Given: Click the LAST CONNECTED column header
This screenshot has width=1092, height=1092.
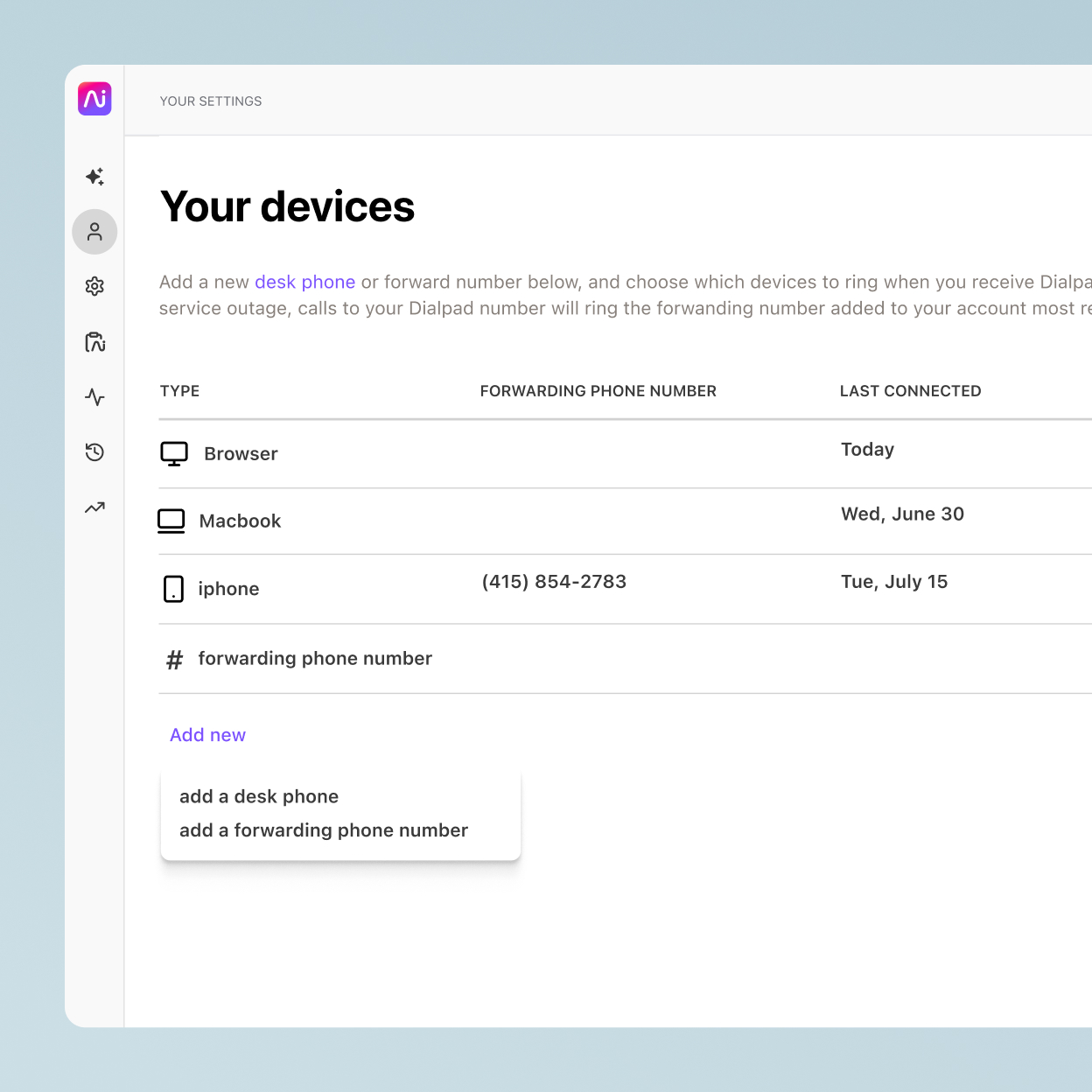Looking at the screenshot, I should coord(910,391).
